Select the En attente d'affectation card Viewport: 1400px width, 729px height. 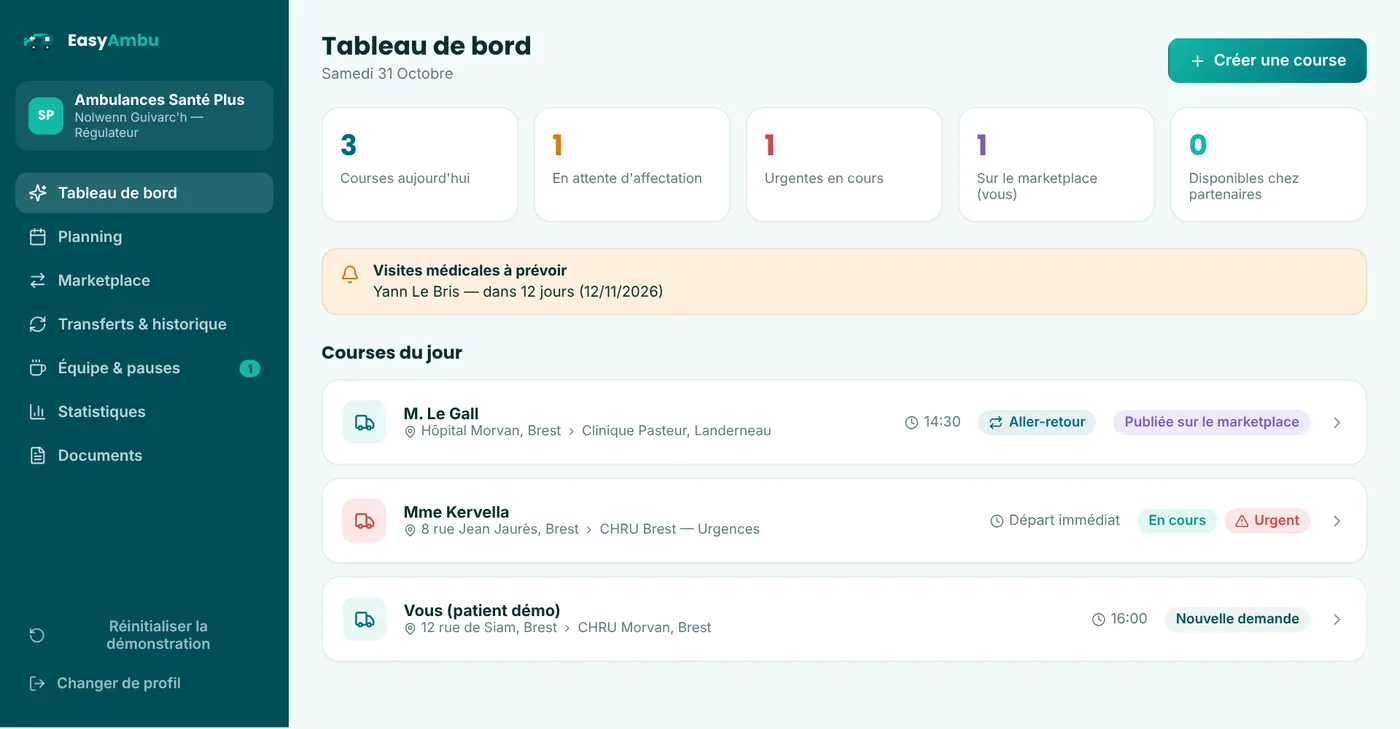click(x=632, y=165)
